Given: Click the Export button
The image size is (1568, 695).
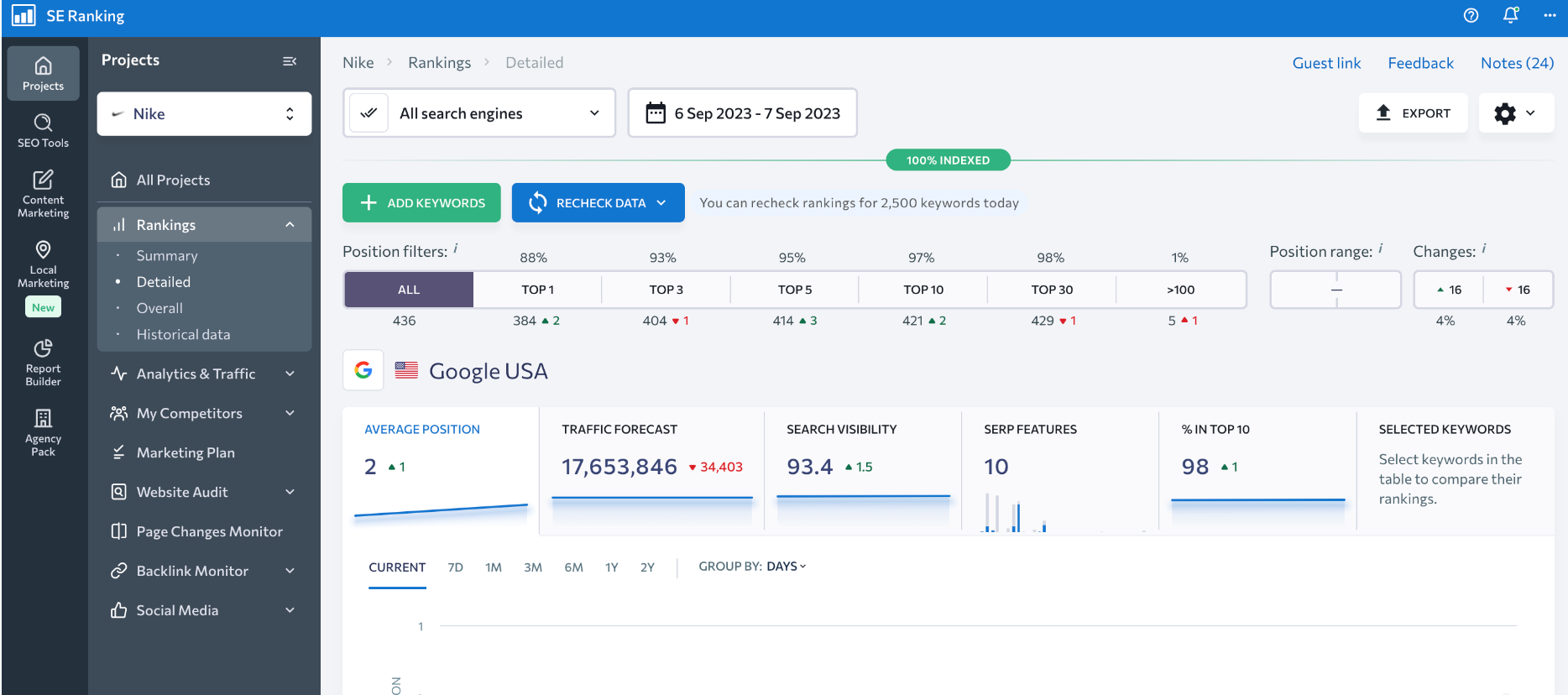Looking at the screenshot, I should pos(1414,112).
